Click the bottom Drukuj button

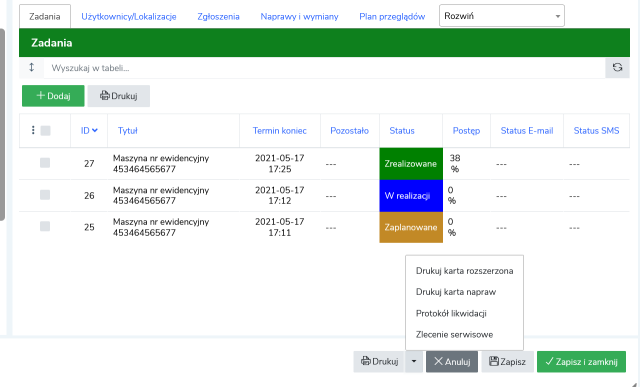pyautogui.click(x=379, y=362)
